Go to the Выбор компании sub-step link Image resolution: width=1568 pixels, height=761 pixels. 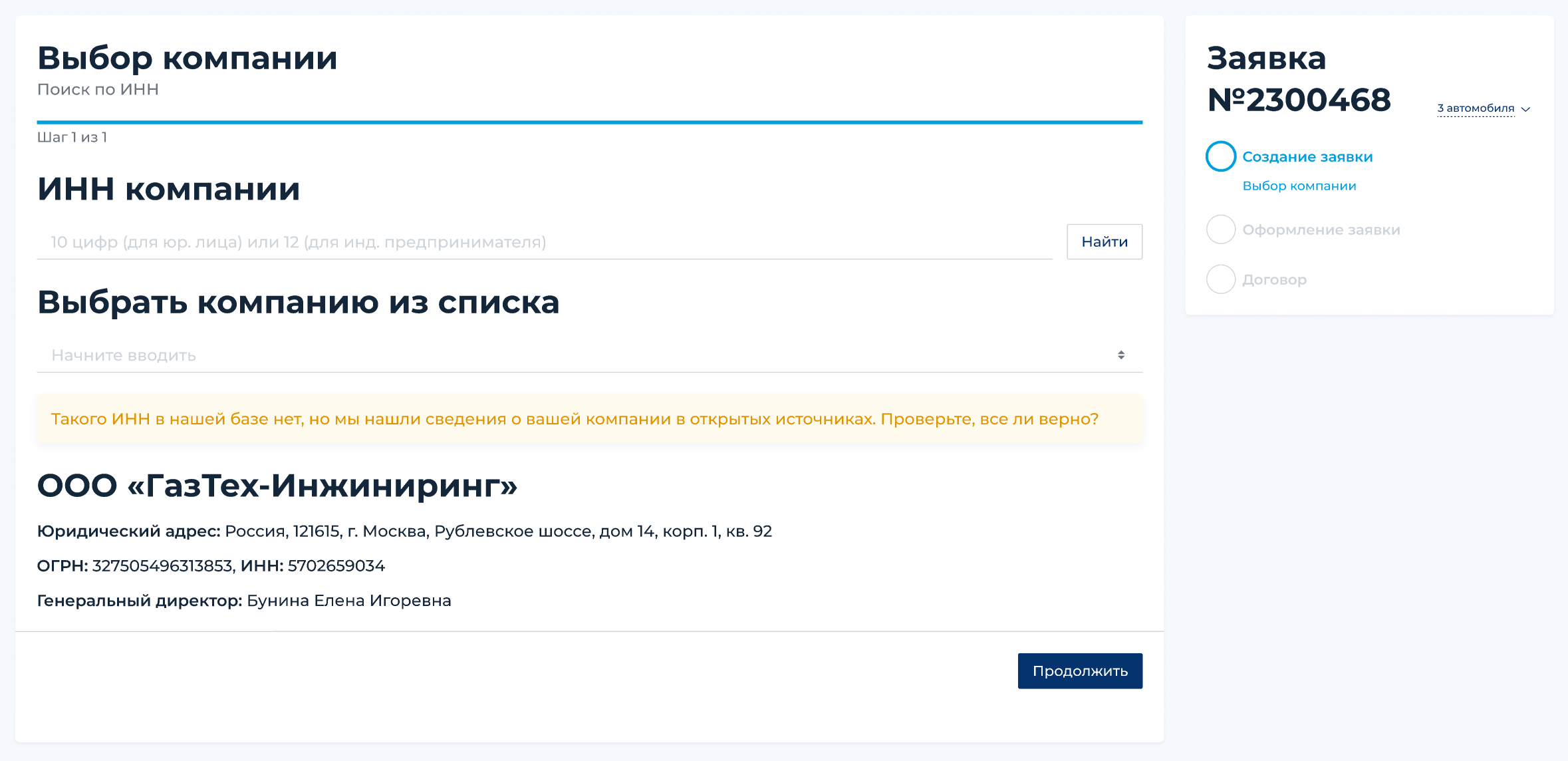pos(1299,186)
